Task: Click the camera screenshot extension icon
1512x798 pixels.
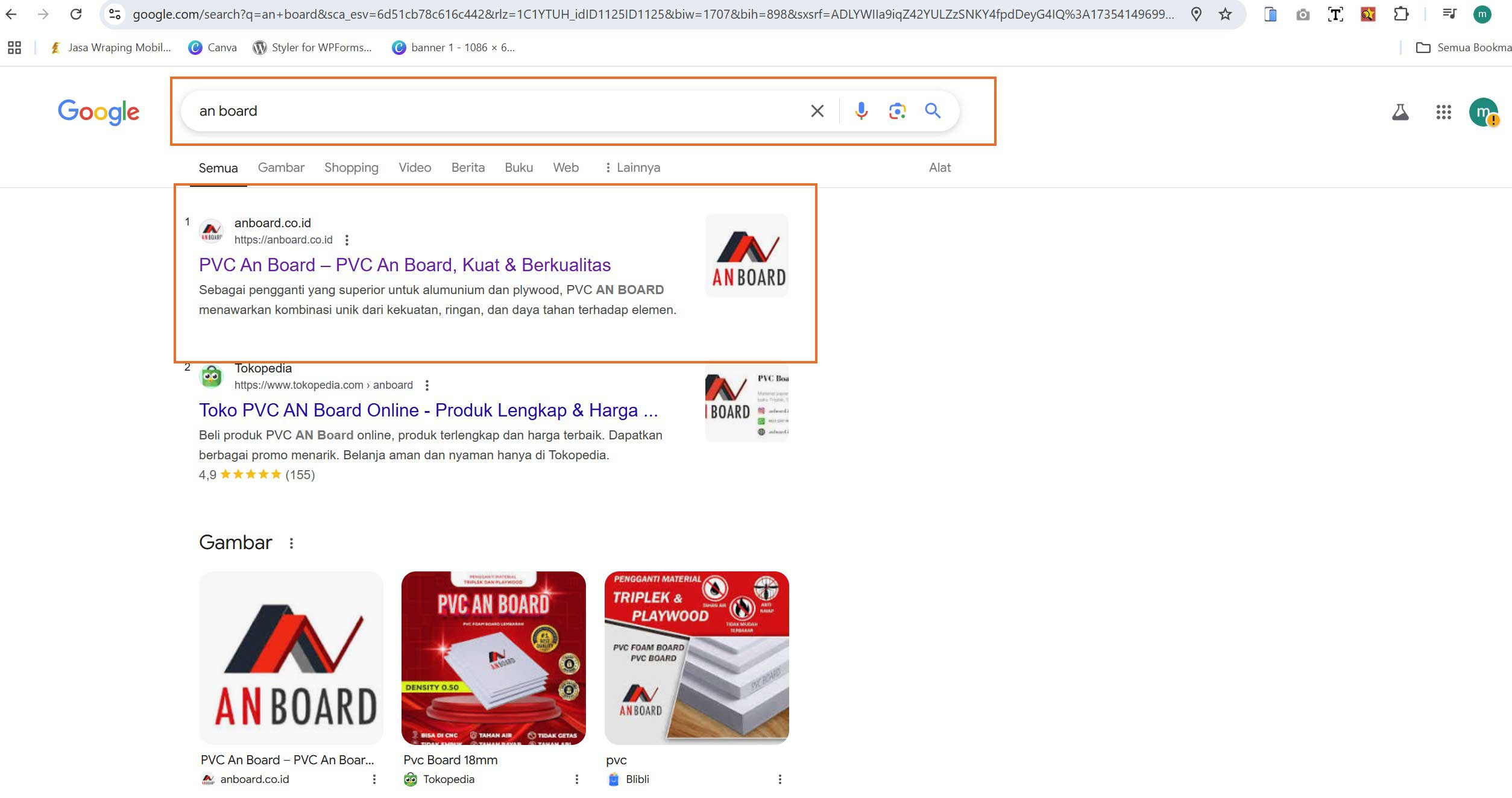Action: [x=1303, y=14]
